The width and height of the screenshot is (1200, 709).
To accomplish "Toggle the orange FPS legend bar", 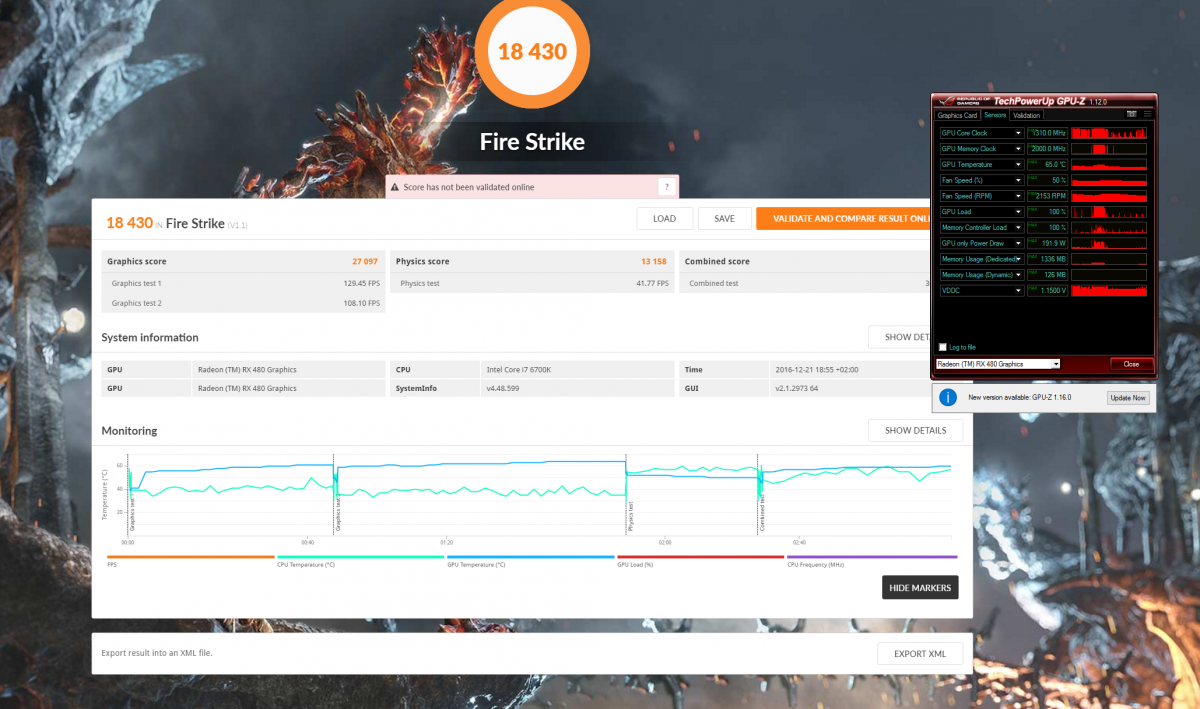I will (190, 557).
